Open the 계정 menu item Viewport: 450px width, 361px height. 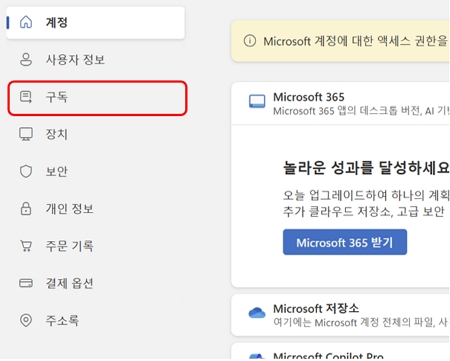96,23
